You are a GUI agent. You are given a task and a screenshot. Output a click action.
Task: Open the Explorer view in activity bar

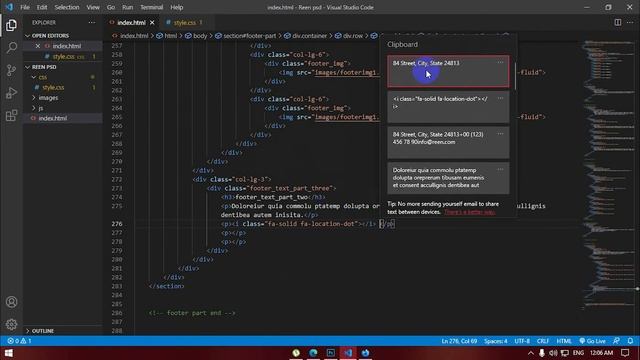click(11, 25)
